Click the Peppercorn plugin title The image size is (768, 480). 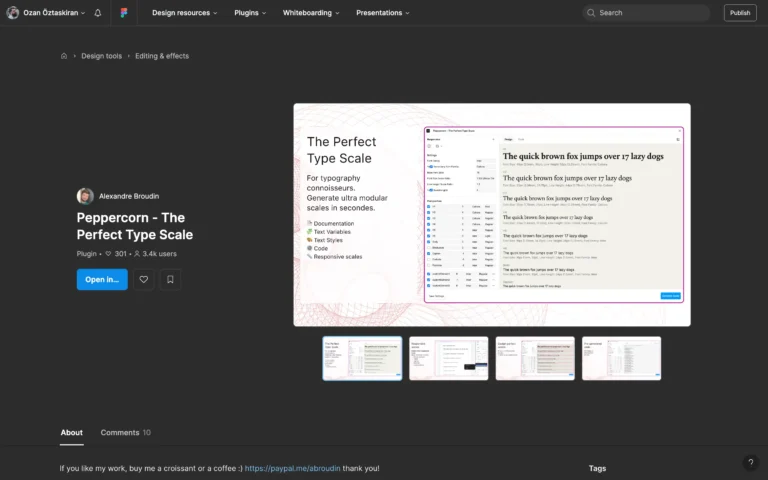point(135,226)
